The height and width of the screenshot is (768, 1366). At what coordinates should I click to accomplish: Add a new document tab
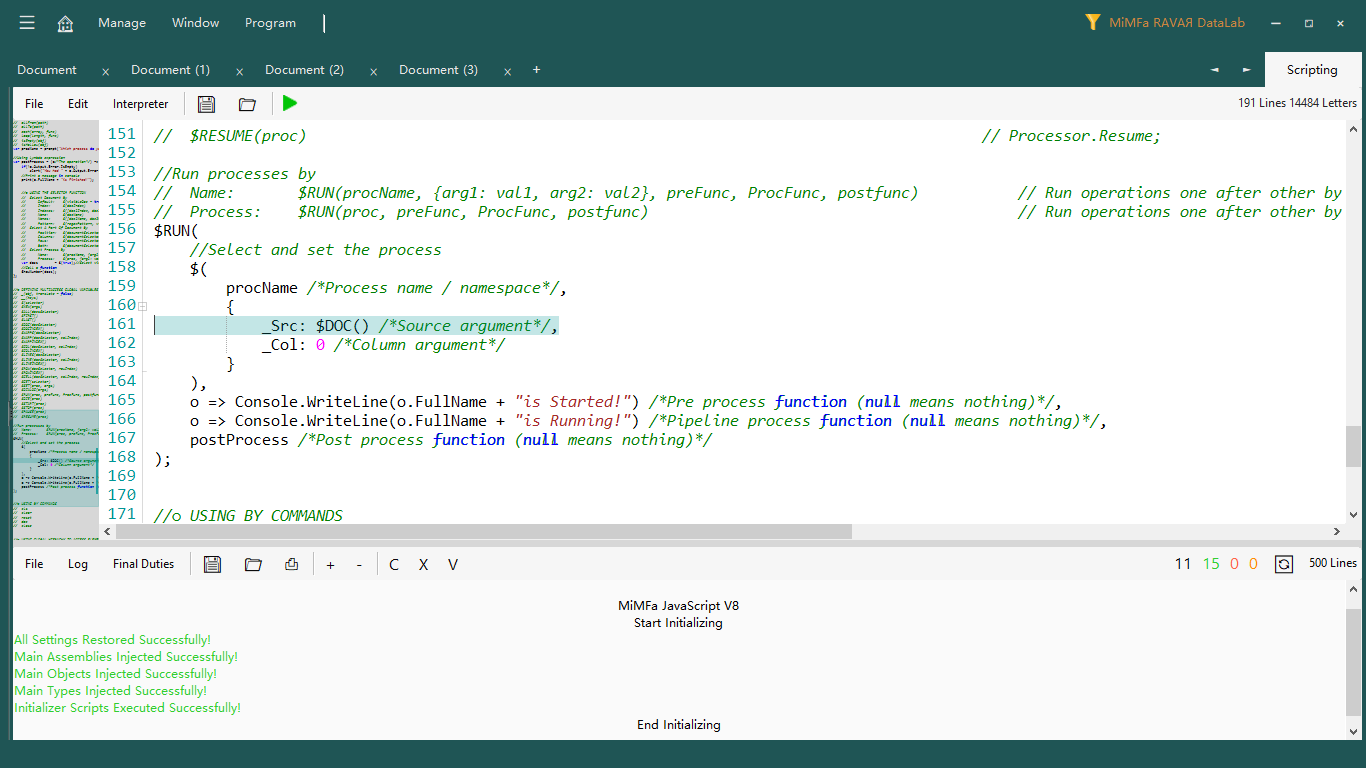coord(536,70)
